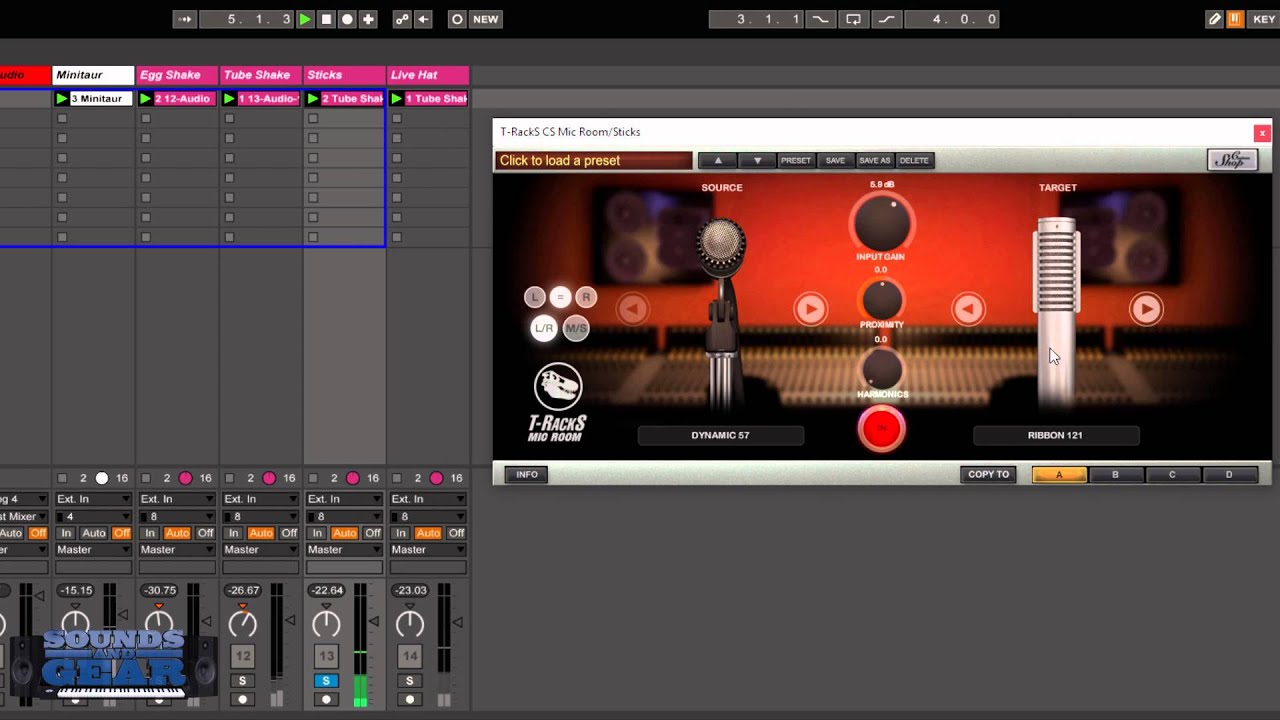The width and height of the screenshot is (1280, 720).
Task: Click the preset name field to load a preset
Action: (x=594, y=160)
